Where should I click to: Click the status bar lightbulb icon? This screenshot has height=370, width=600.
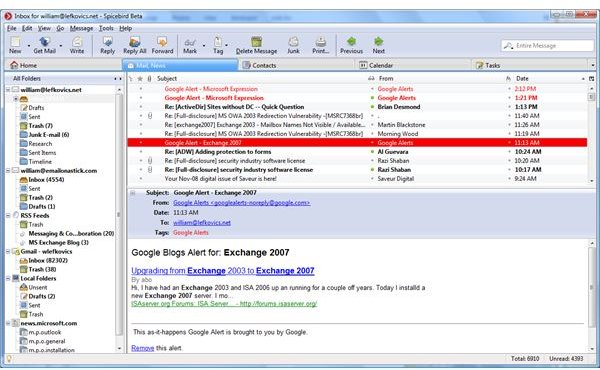pos(9,359)
